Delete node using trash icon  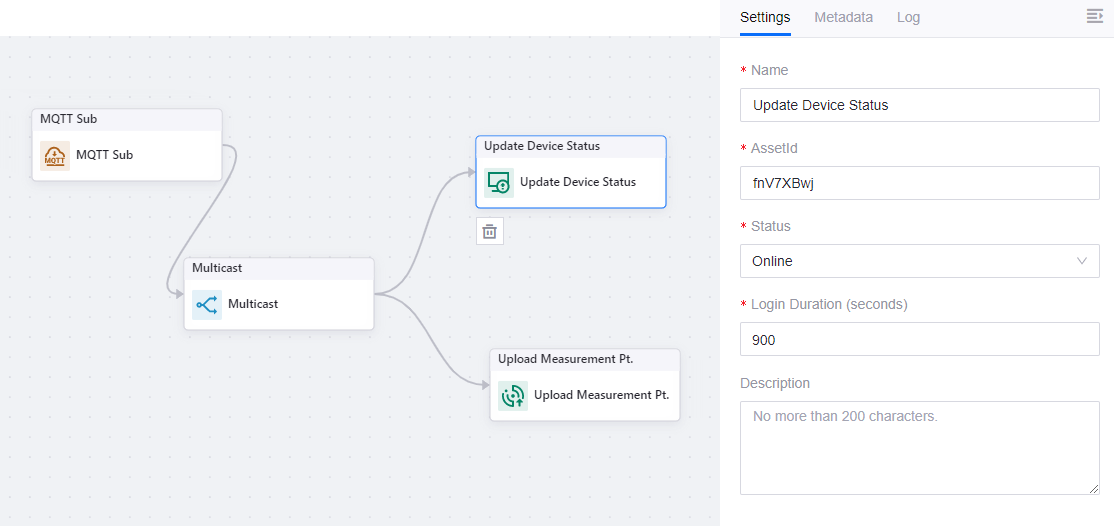coord(489,231)
